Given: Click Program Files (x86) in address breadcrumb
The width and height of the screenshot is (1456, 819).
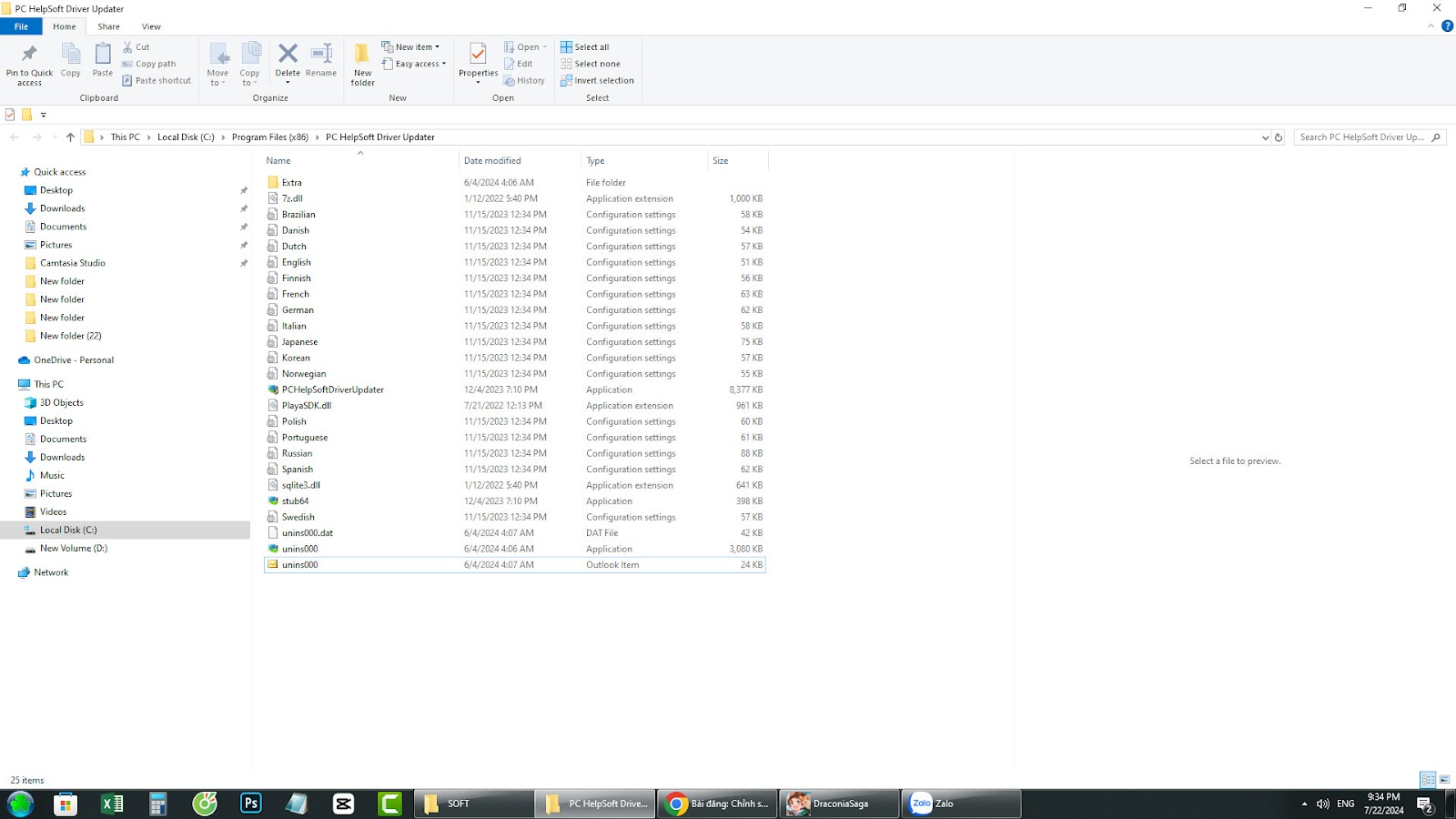Looking at the screenshot, I should click(270, 137).
